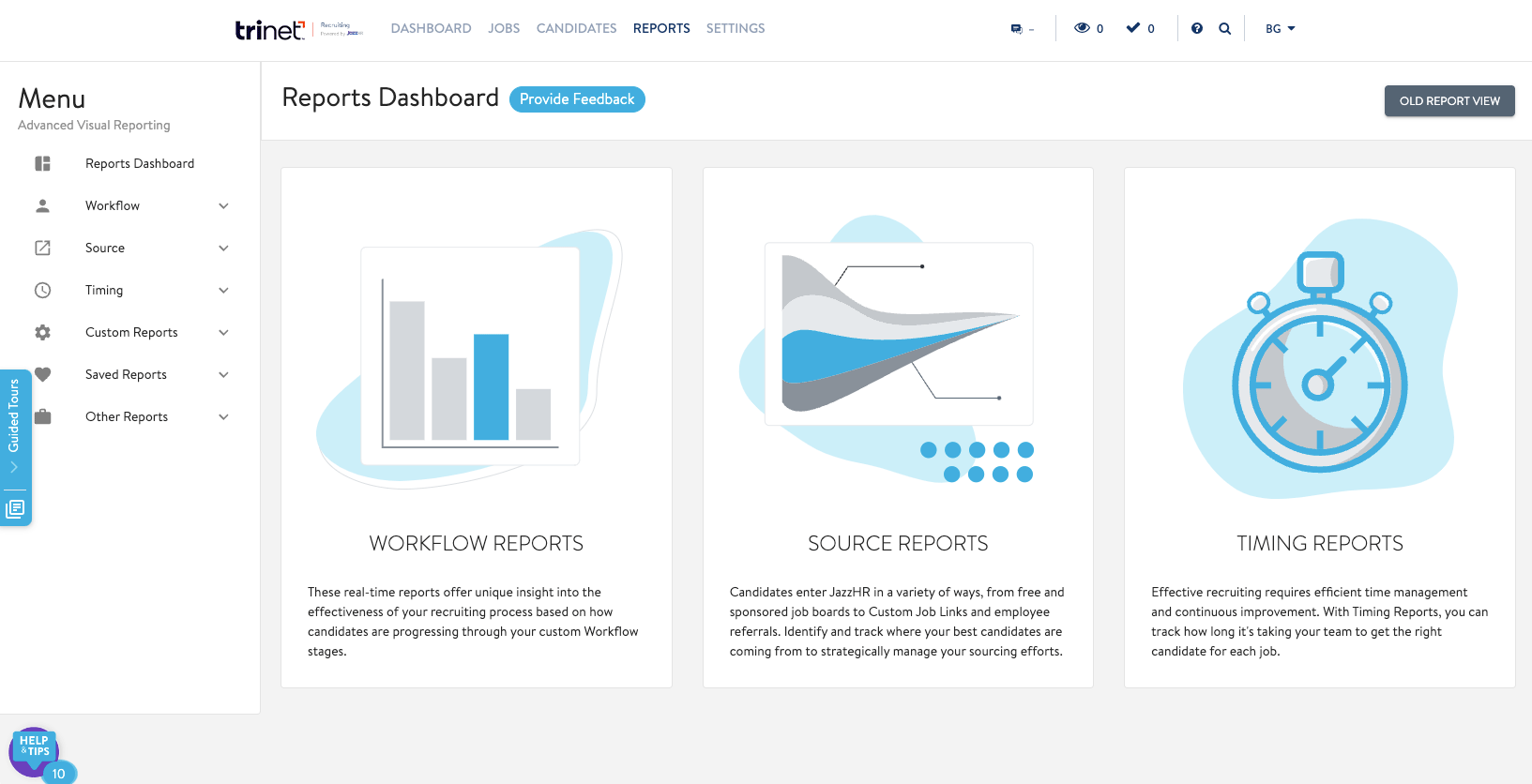Image resolution: width=1532 pixels, height=784 pixels.
Task: Click the search magnifier icon
Action: click(x=1224, y=28)
